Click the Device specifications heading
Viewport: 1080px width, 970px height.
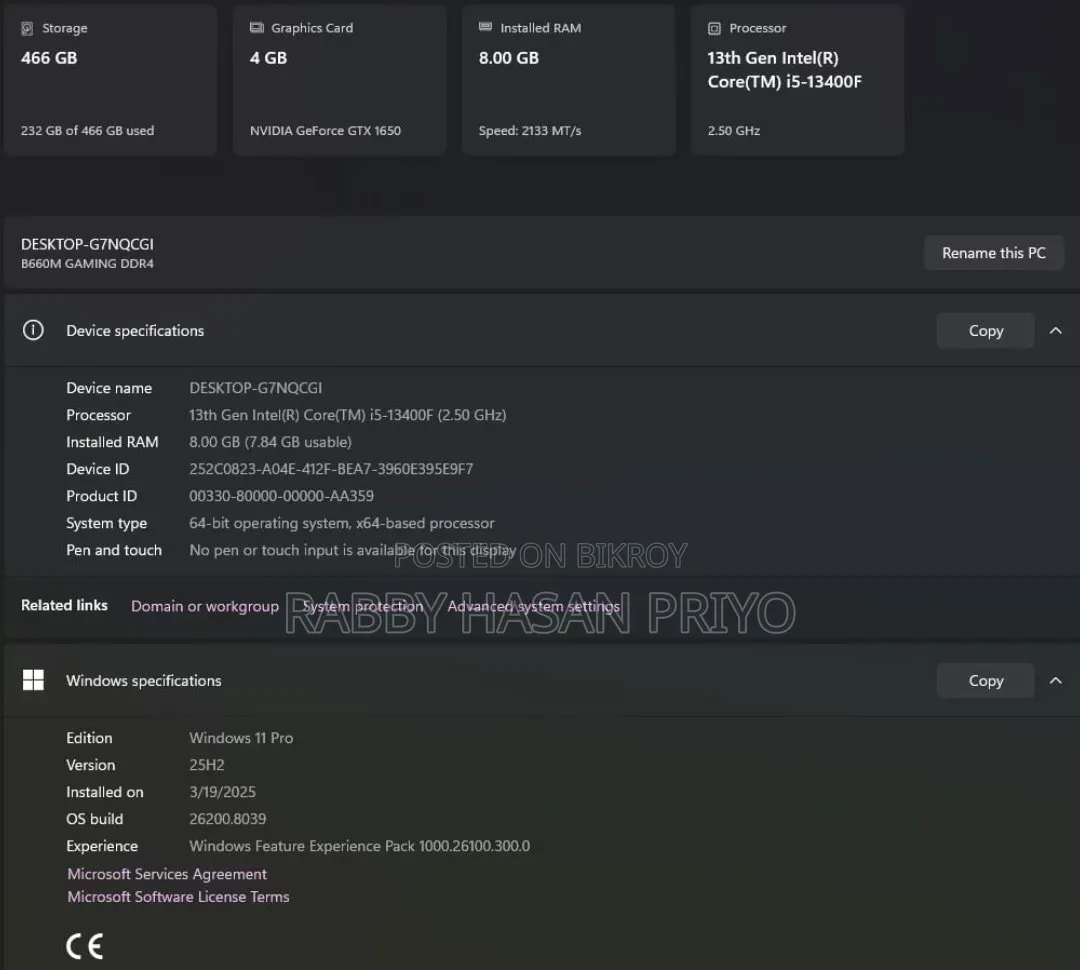[135, 331]
